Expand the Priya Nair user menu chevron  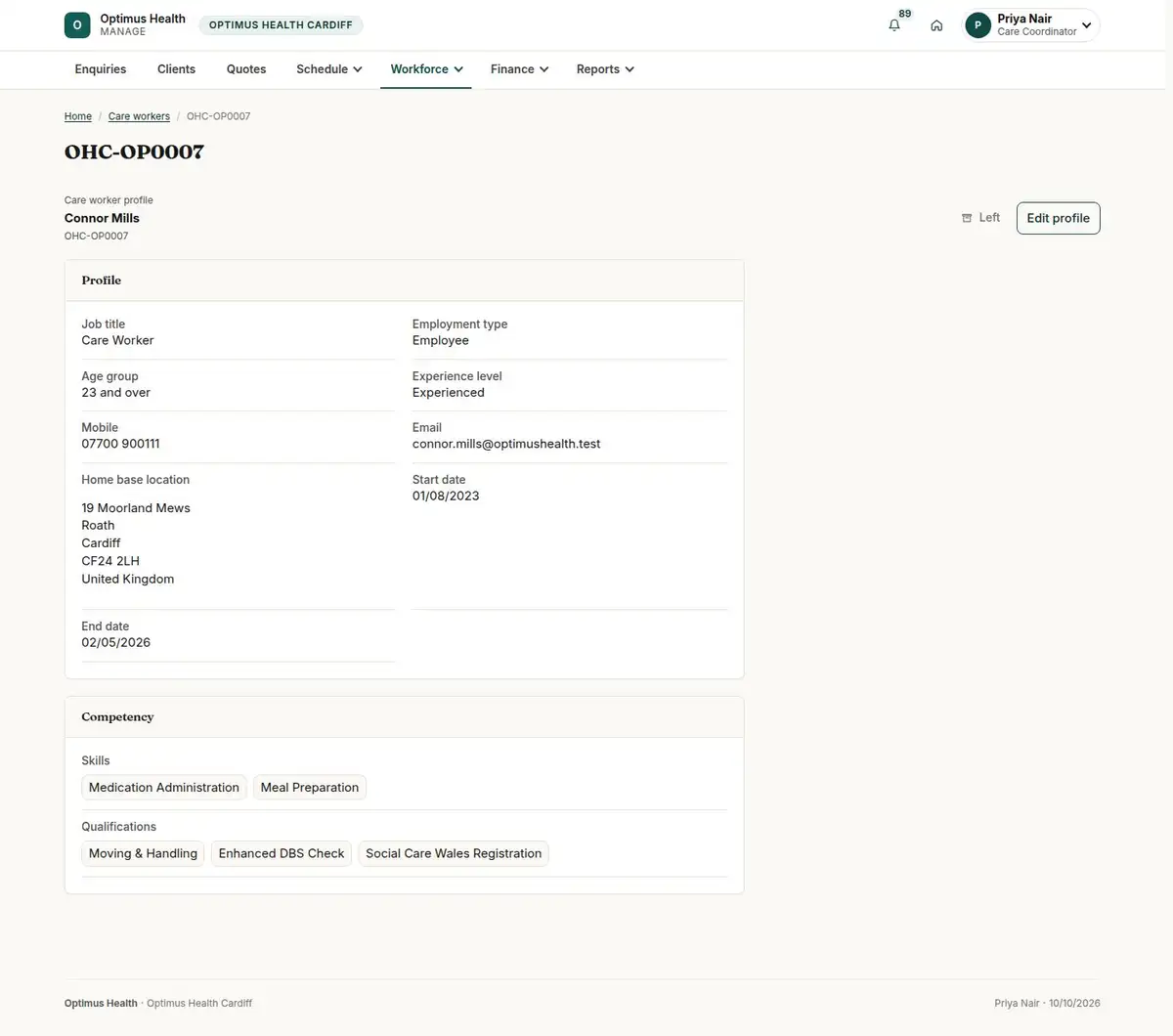coord(1086,25)
